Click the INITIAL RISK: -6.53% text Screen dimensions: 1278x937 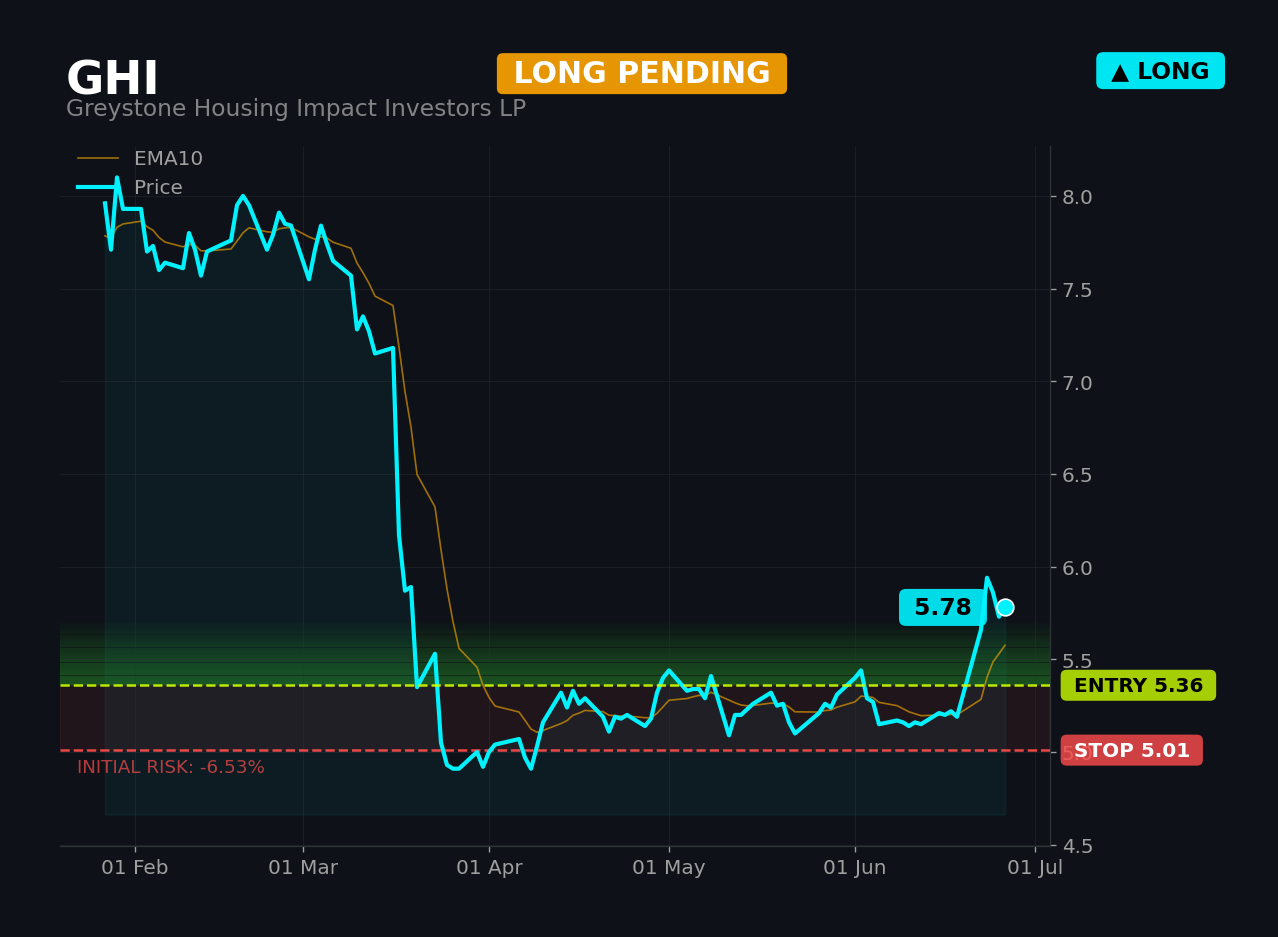click(x=171, y=767)
